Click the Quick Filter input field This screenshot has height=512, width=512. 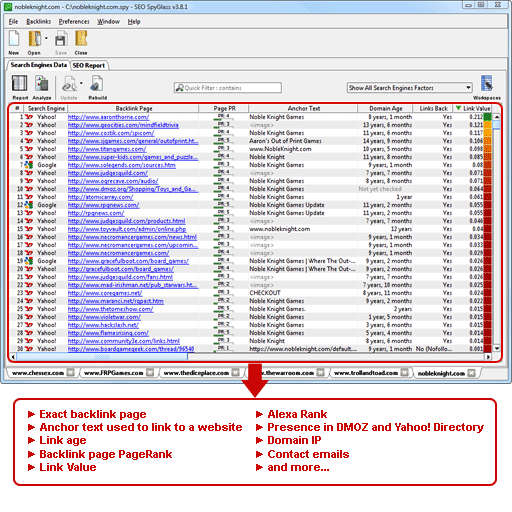(228, 88)
